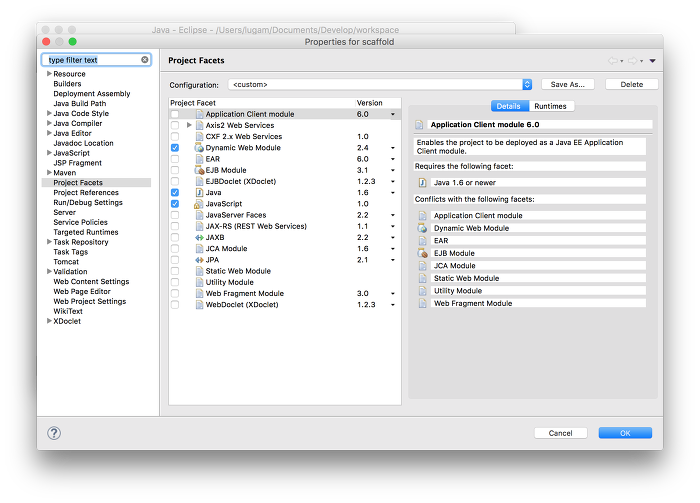The height and width of the screenshot is (503, 700).
Task: Click the Java 1.6 or newer icon
Action: coord(422,183)
